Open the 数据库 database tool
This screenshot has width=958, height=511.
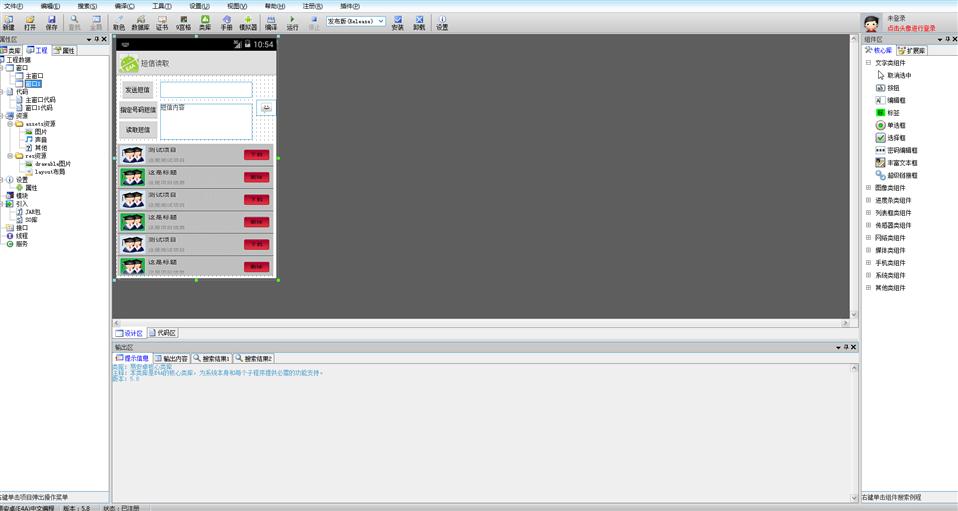140,22
